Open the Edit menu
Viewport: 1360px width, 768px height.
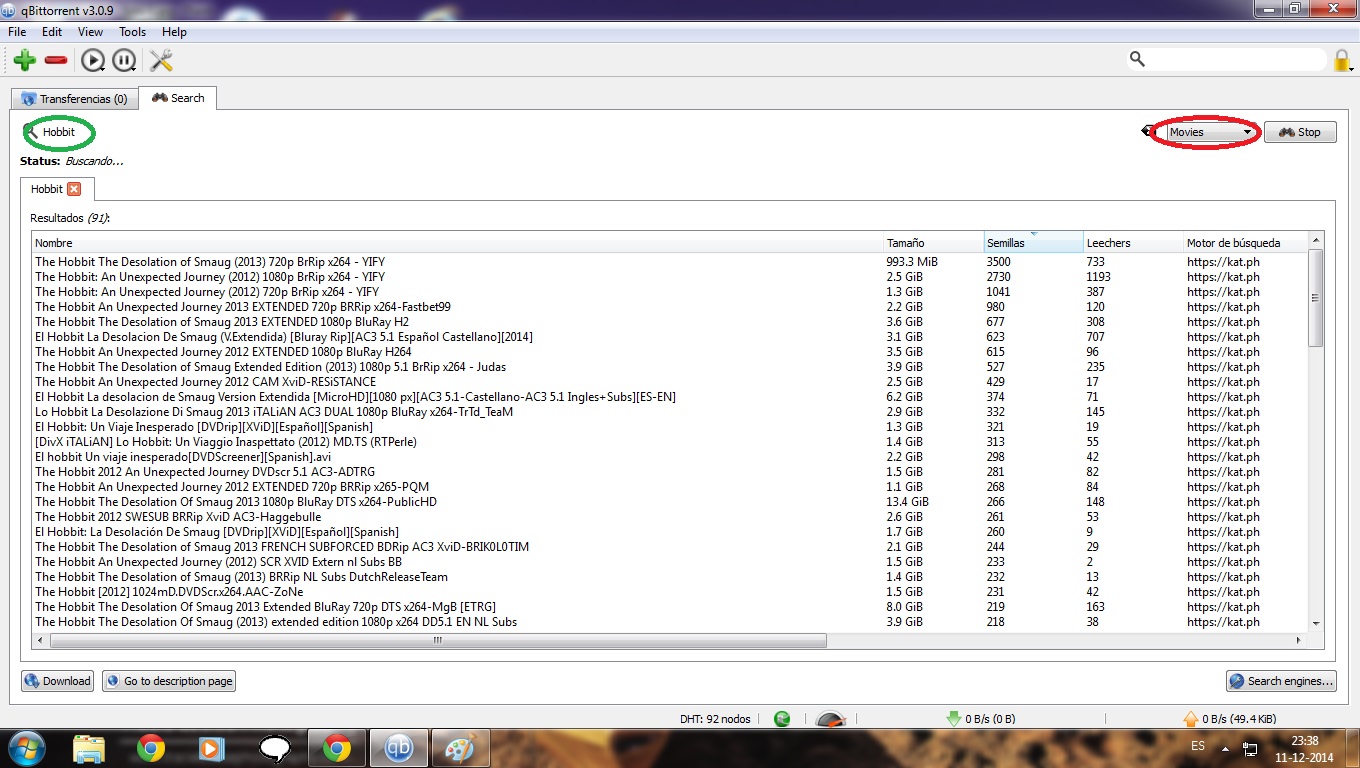pyautogui.click(x=52, y=32)
